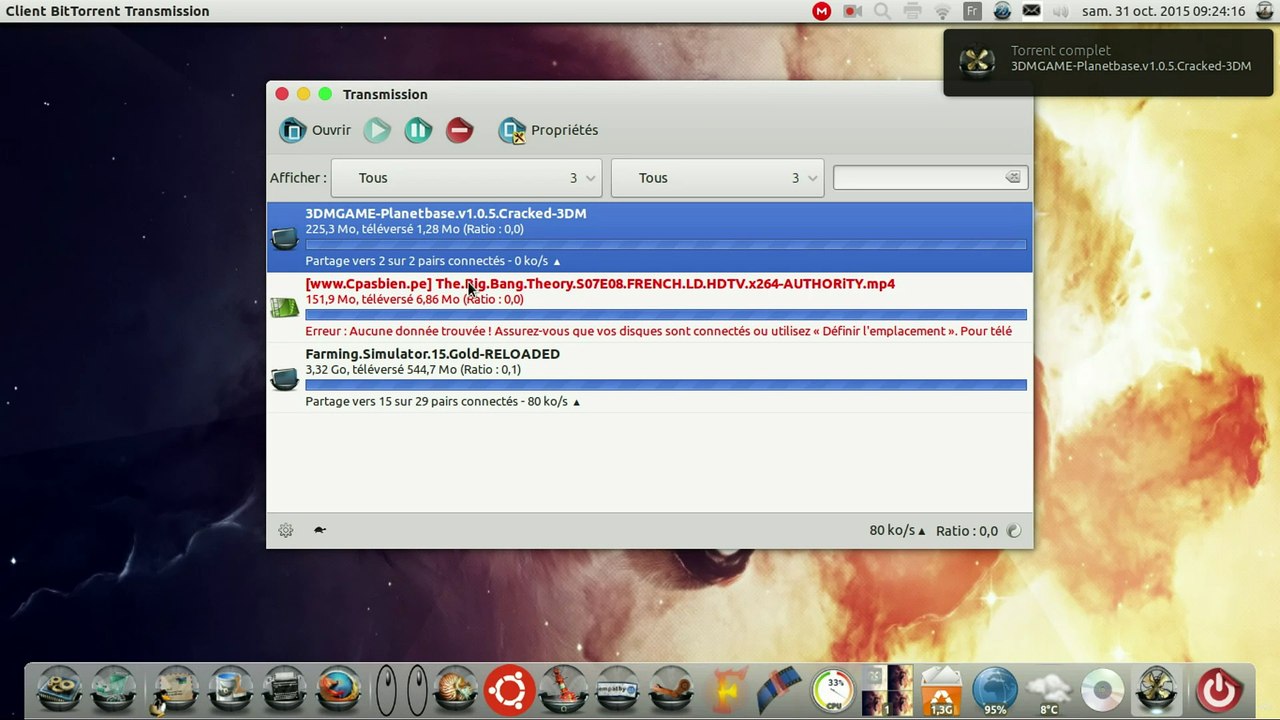The height and width of the screenshot is (720, 1280).
Task: Open the magnifier search indicator in top bar
Action: 882,11
